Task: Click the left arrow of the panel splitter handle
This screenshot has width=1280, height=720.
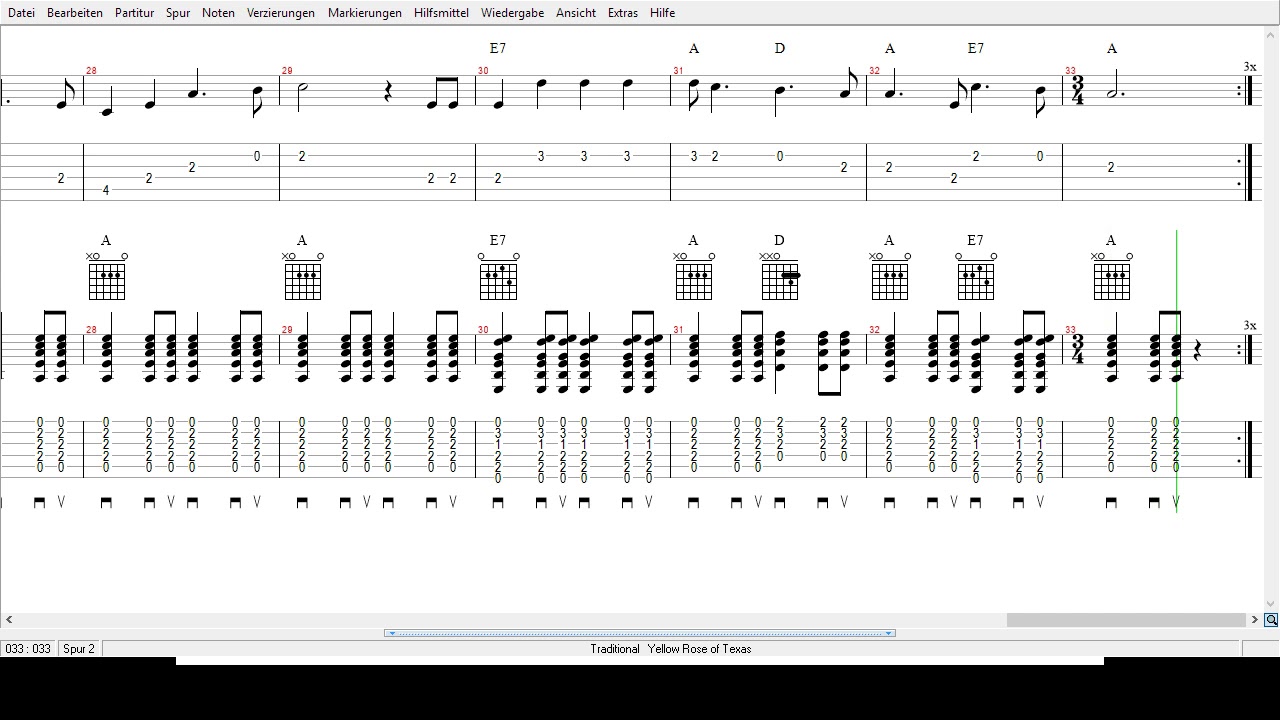Action: 391,633
